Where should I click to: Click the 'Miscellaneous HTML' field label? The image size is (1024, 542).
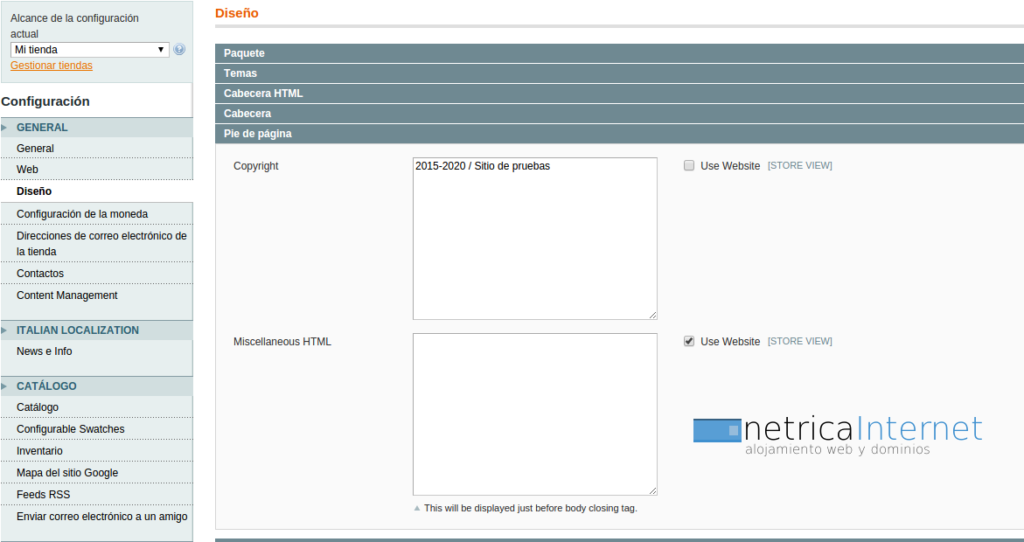tap(282, 342)
